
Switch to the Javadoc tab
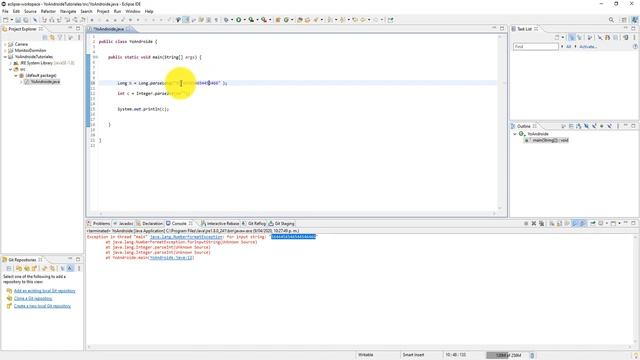(x=123, y=224)
